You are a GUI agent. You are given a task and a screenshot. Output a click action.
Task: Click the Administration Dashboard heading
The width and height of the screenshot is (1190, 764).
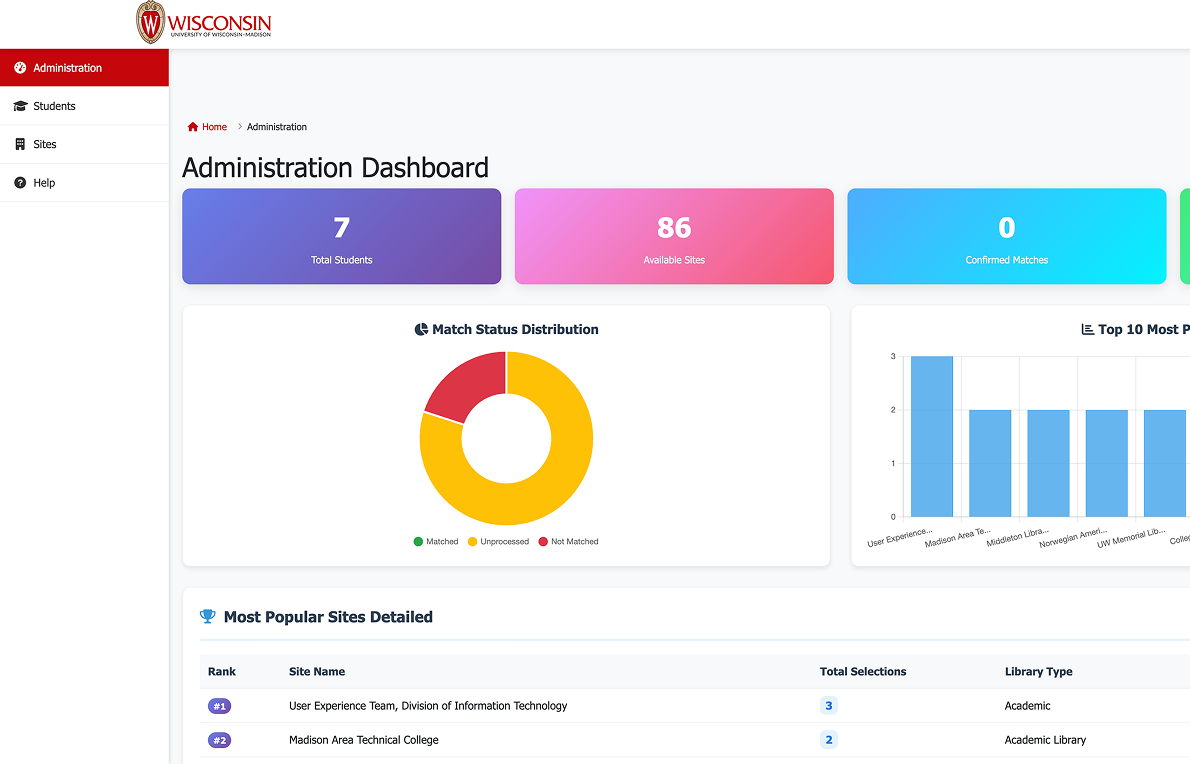[x=335, y=168]
